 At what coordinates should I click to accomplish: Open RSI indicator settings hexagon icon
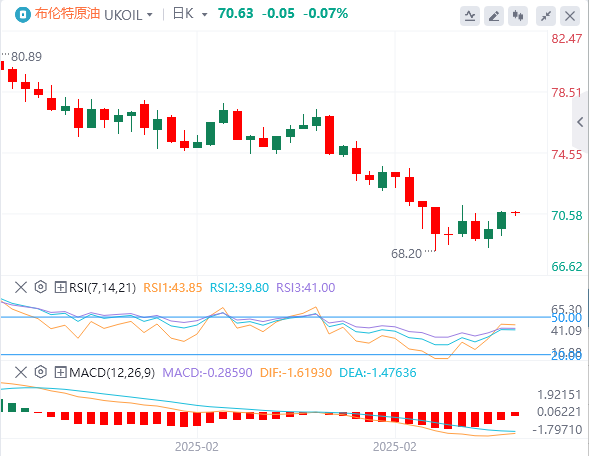(x=41, y=287)
